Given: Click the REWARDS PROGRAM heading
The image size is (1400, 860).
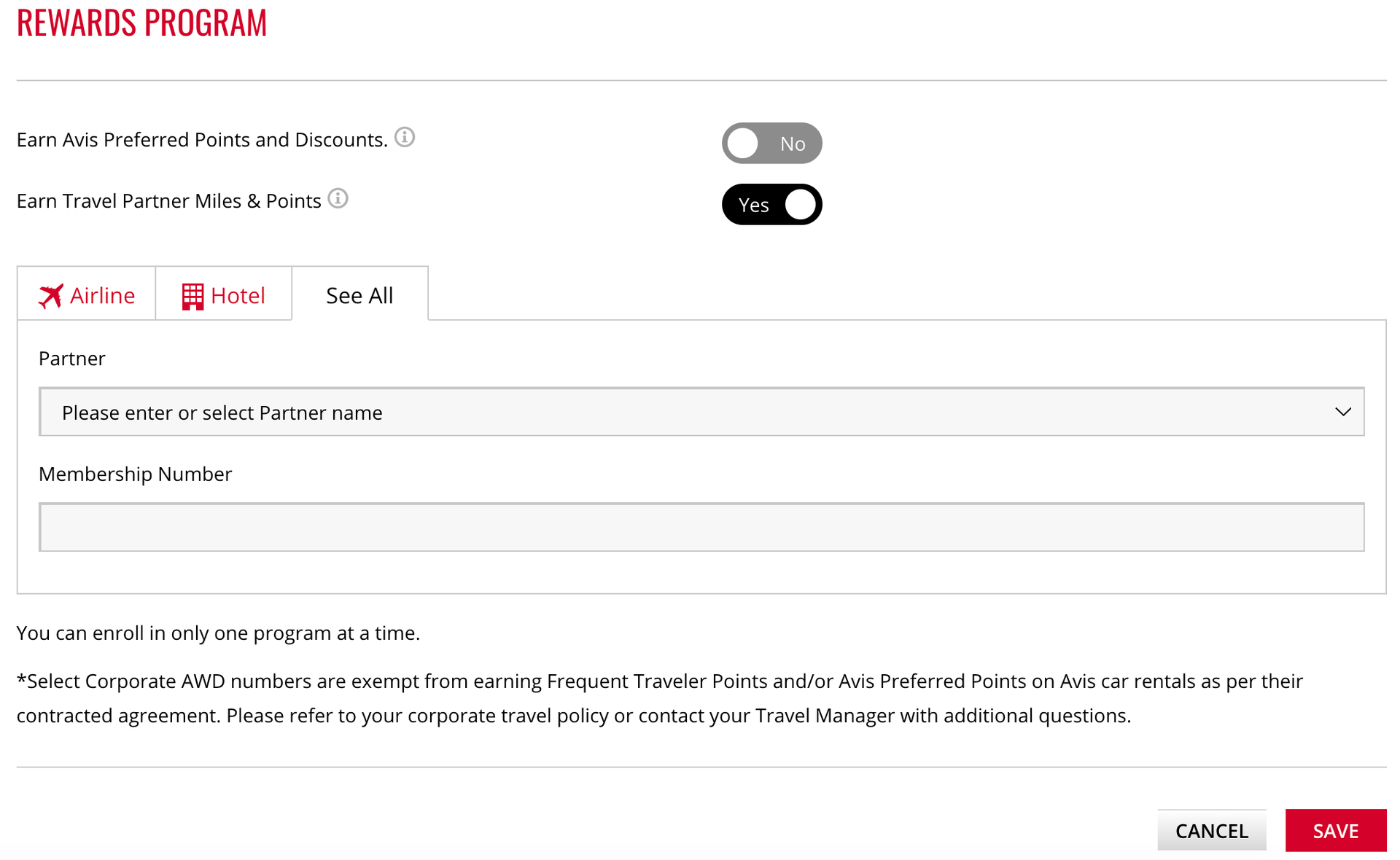Looking at the screenshot, I should click(142, 23).
